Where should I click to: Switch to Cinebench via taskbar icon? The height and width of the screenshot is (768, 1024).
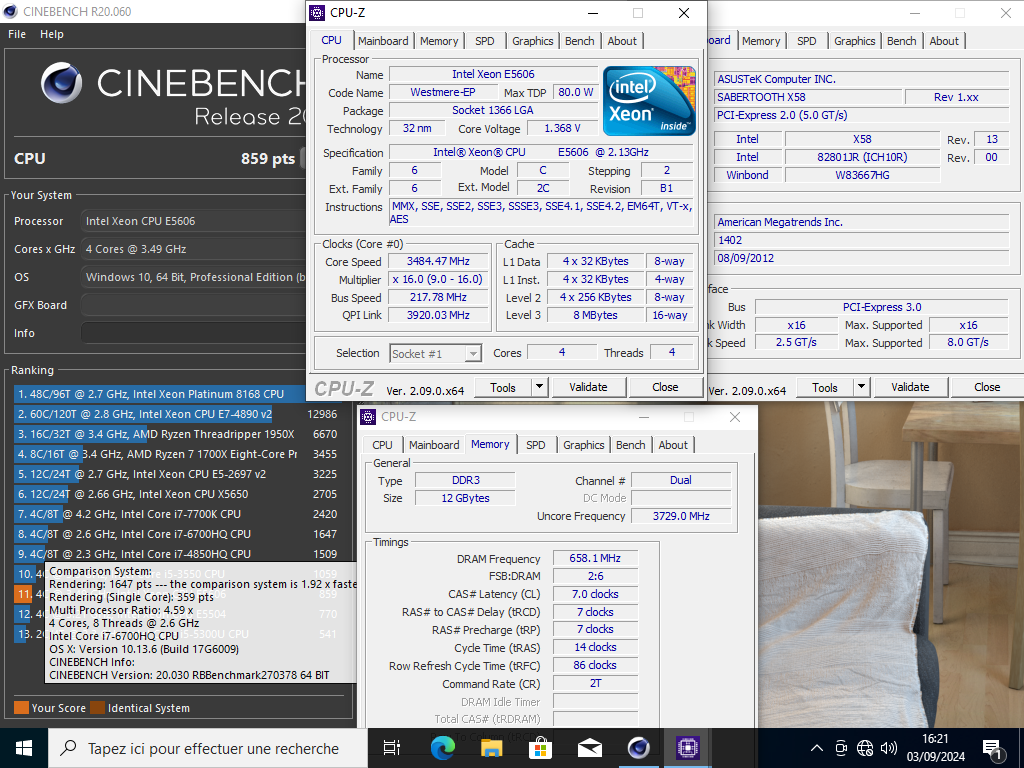639,748
